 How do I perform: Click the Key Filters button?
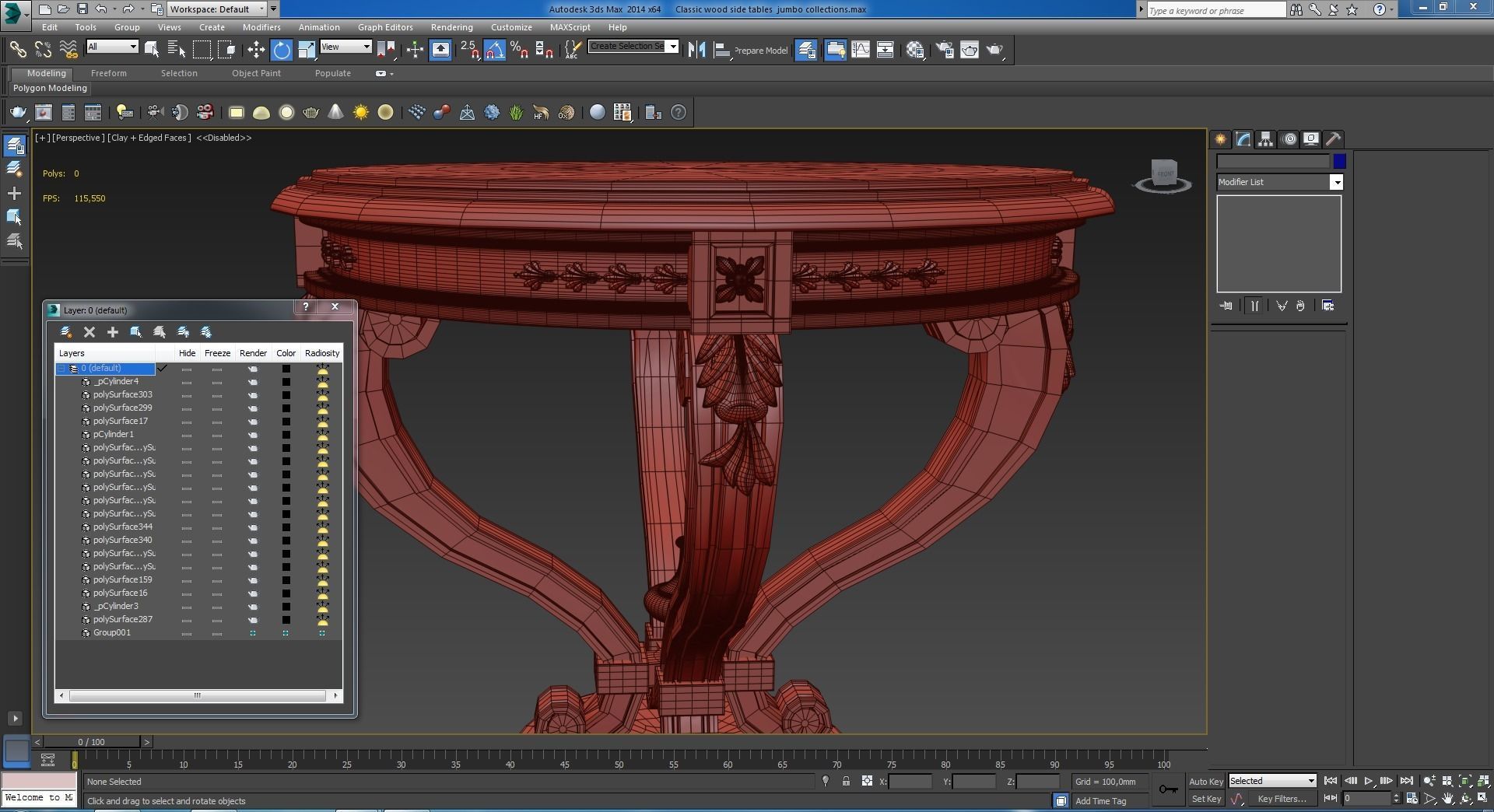(1281, 799)
